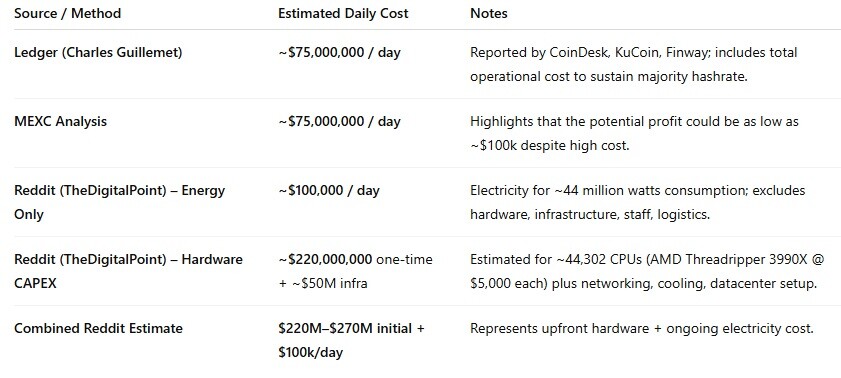Select the MEXC Analysis row label
Screen dimensions: 841x378
pyautogui.click(x=61, y=121)
